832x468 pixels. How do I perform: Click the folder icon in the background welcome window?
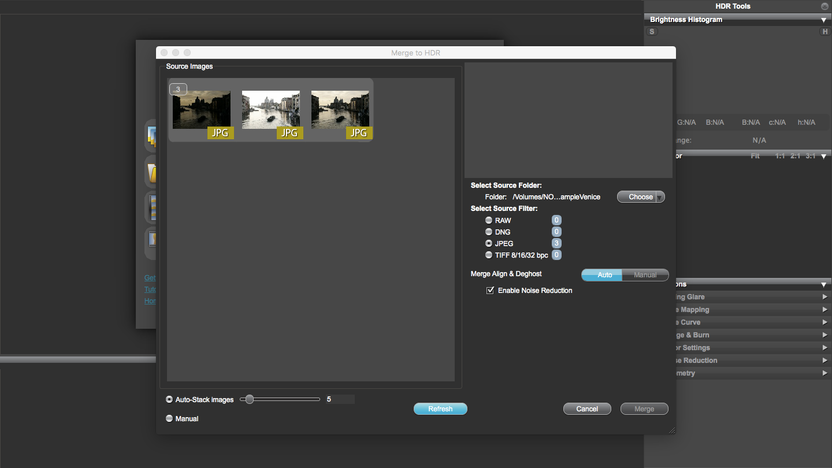tap(152, 173)
